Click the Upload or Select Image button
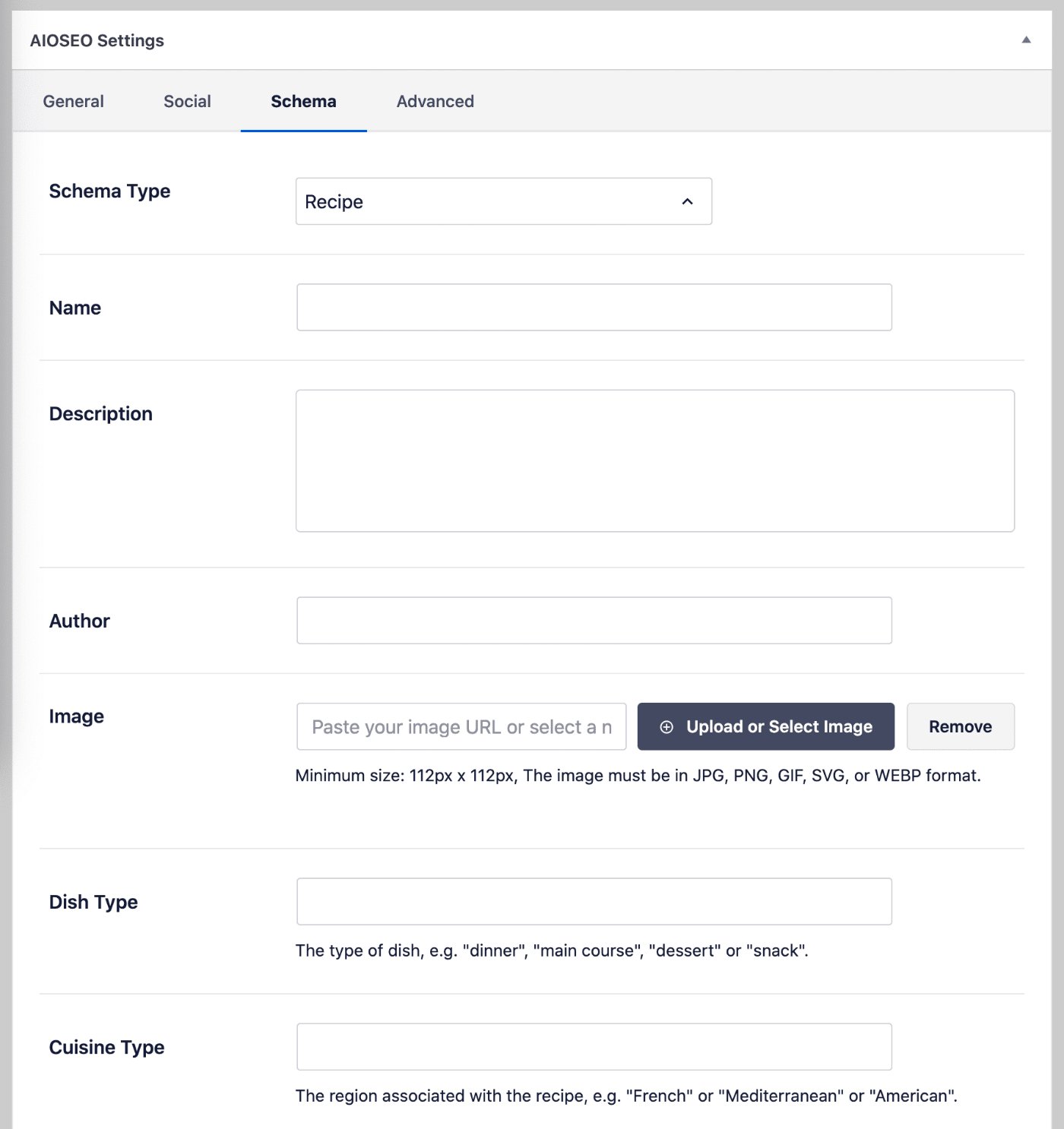 click(766, 726)
